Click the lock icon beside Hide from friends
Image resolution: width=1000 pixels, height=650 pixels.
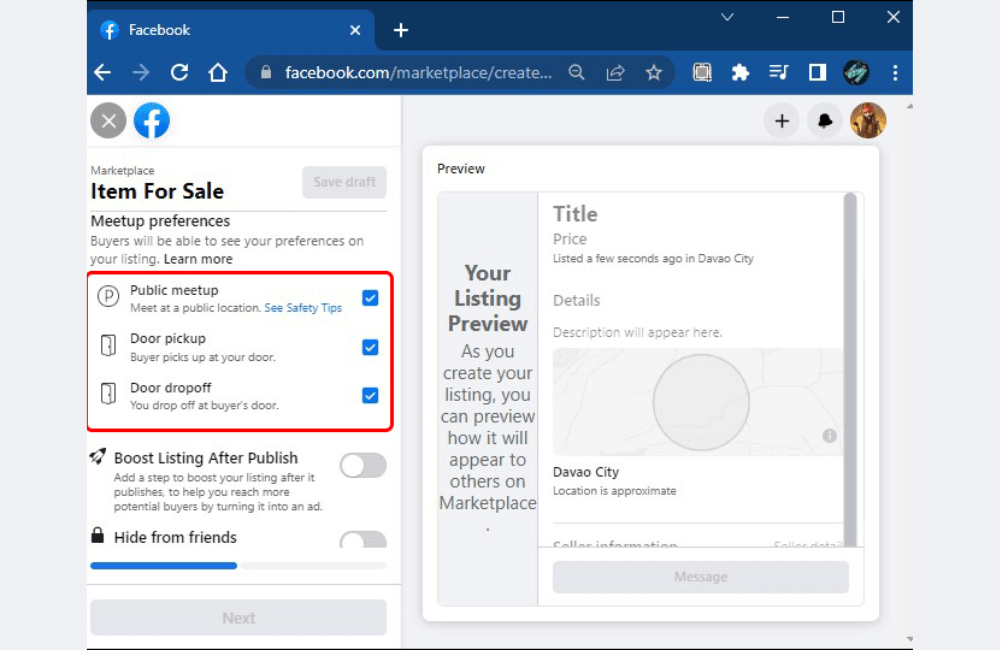pyautogui.click(x=97, y=537)
